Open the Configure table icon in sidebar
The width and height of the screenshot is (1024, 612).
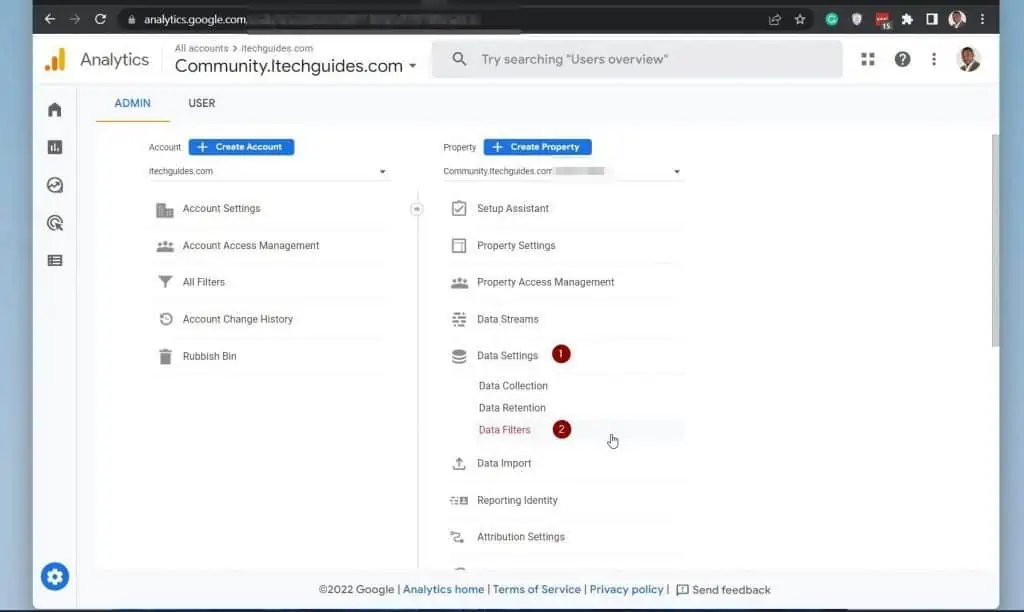coord(55,260)
